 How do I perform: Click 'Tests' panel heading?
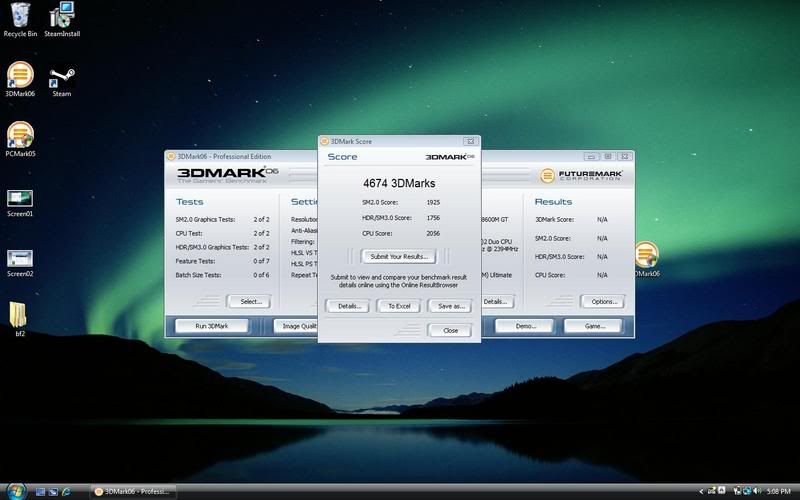[x=189, y=202]
